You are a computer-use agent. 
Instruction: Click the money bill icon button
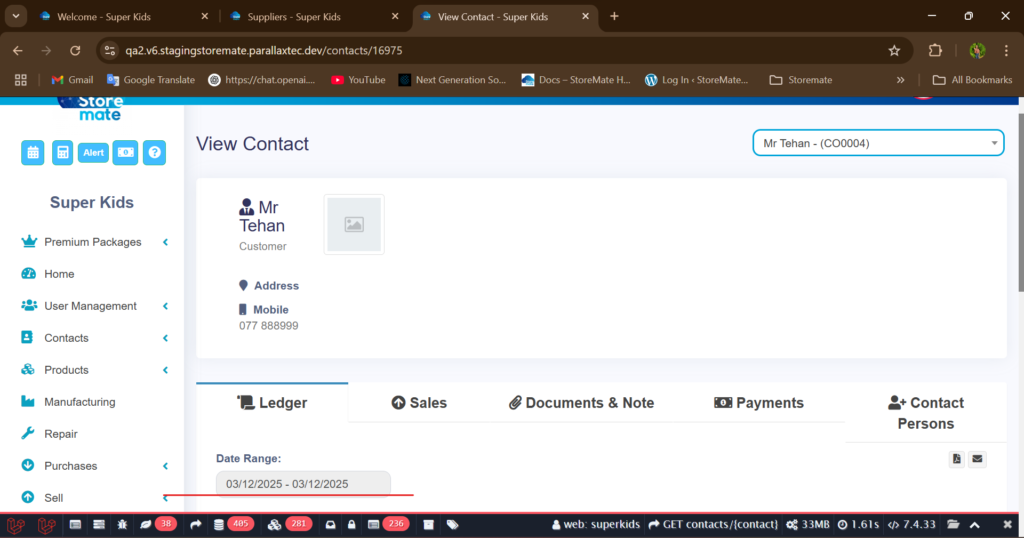click(125, 153)
